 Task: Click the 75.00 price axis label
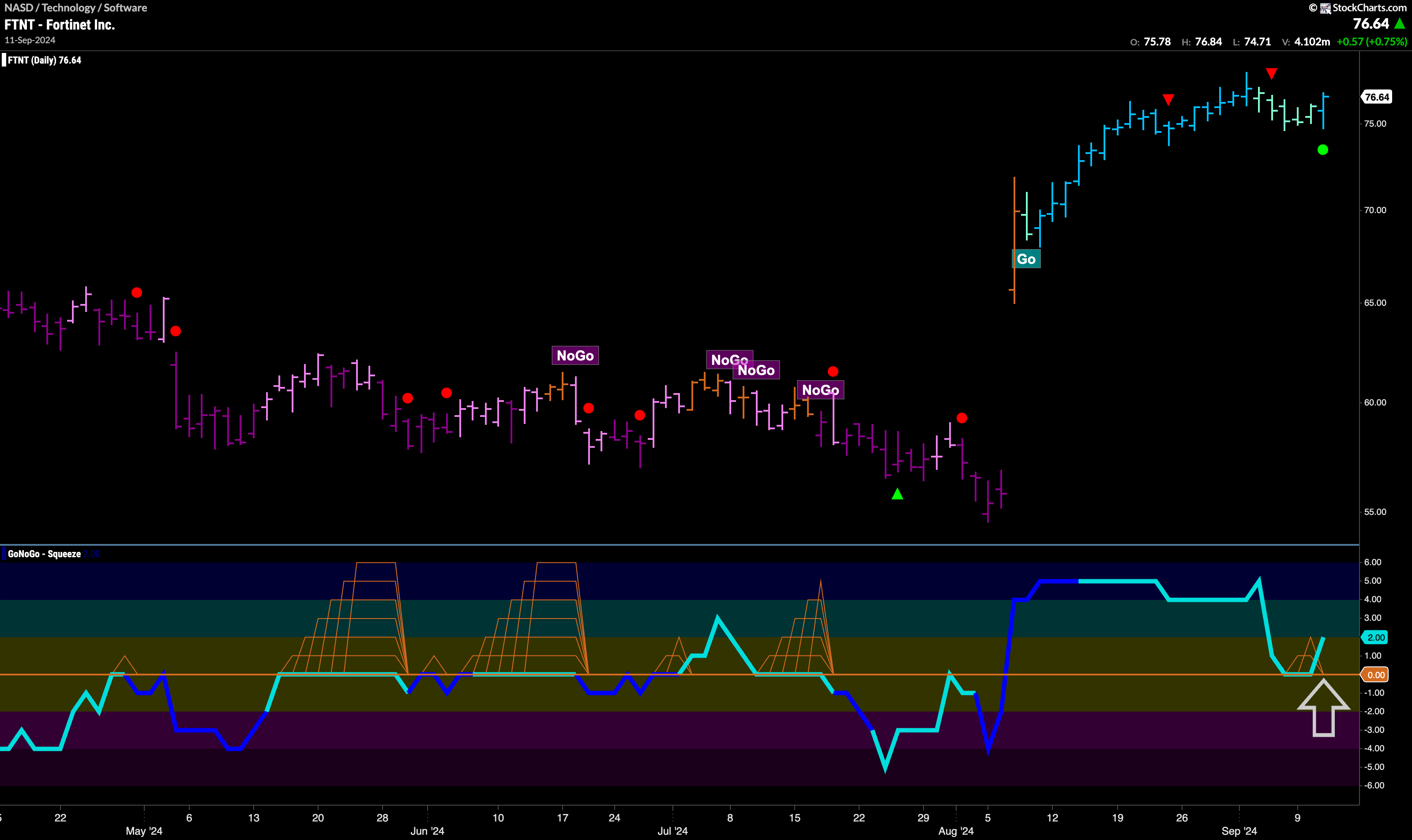(1375, 124)
